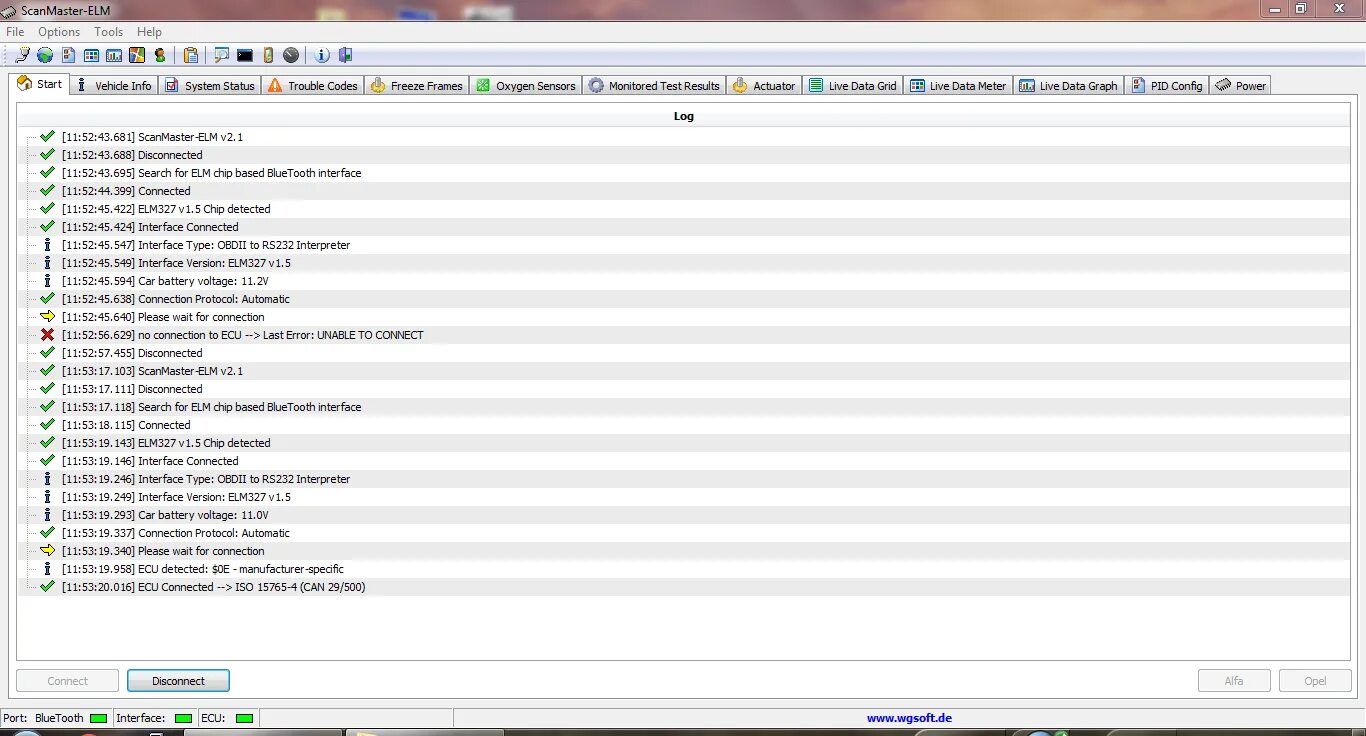Select 11:53:18.115 Connected log line
Viewport: 1366px width, 736px height.
126,425
